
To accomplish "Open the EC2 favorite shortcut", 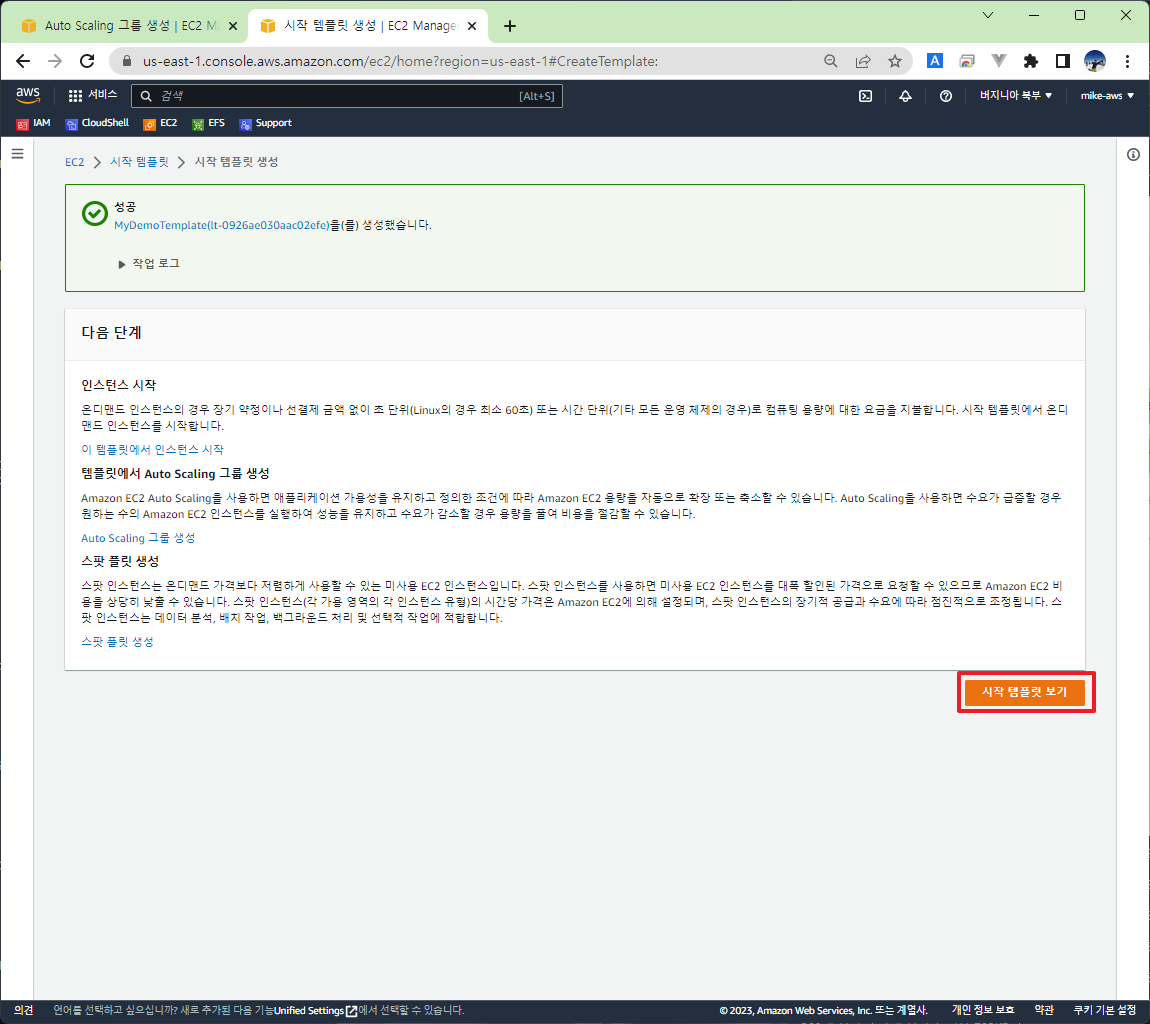I will [161, 123].
